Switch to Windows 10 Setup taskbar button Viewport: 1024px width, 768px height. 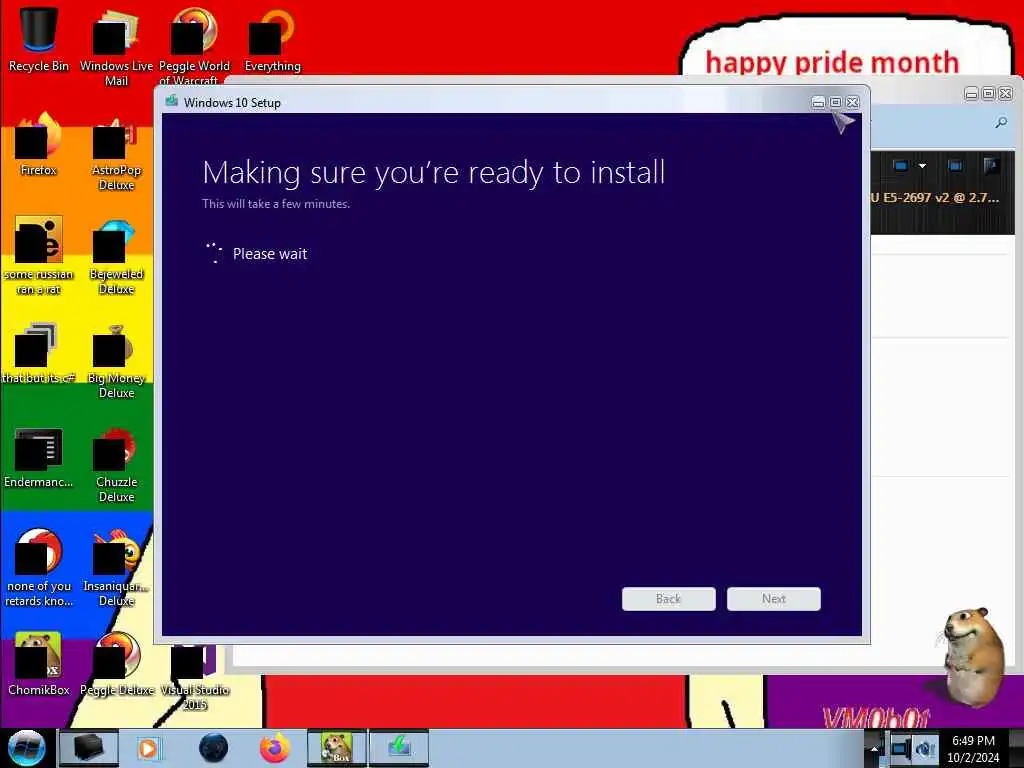pyautogui.click(x=399, y=748)
